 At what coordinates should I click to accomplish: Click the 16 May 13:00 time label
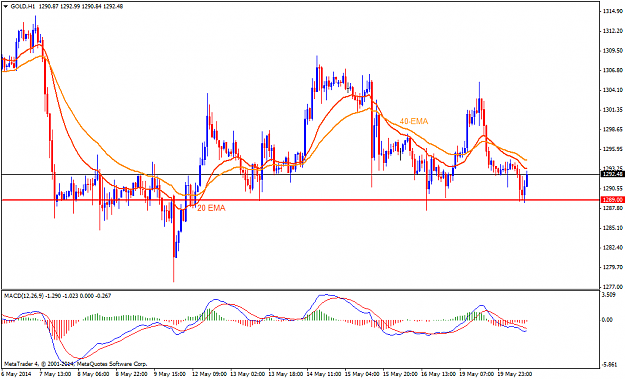pyautogui.click(x=438, y=375)
